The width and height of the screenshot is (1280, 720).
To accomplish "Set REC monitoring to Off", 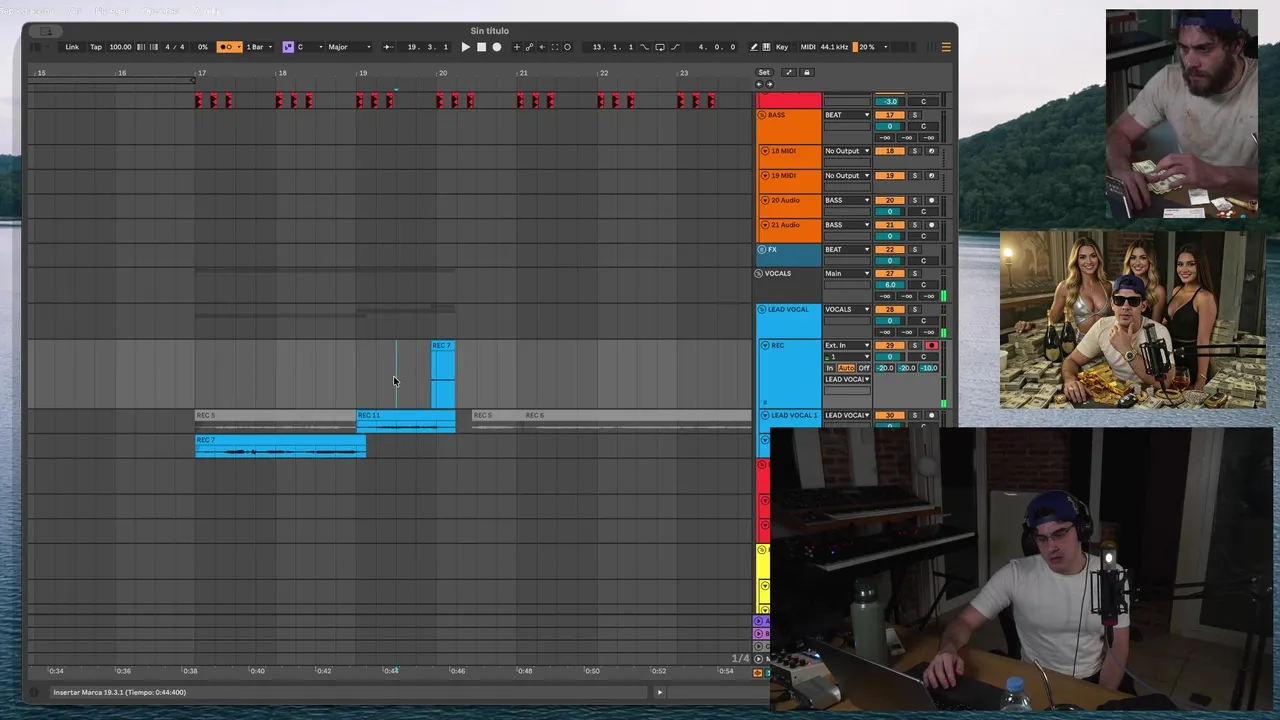I will (x=864, y=368).
